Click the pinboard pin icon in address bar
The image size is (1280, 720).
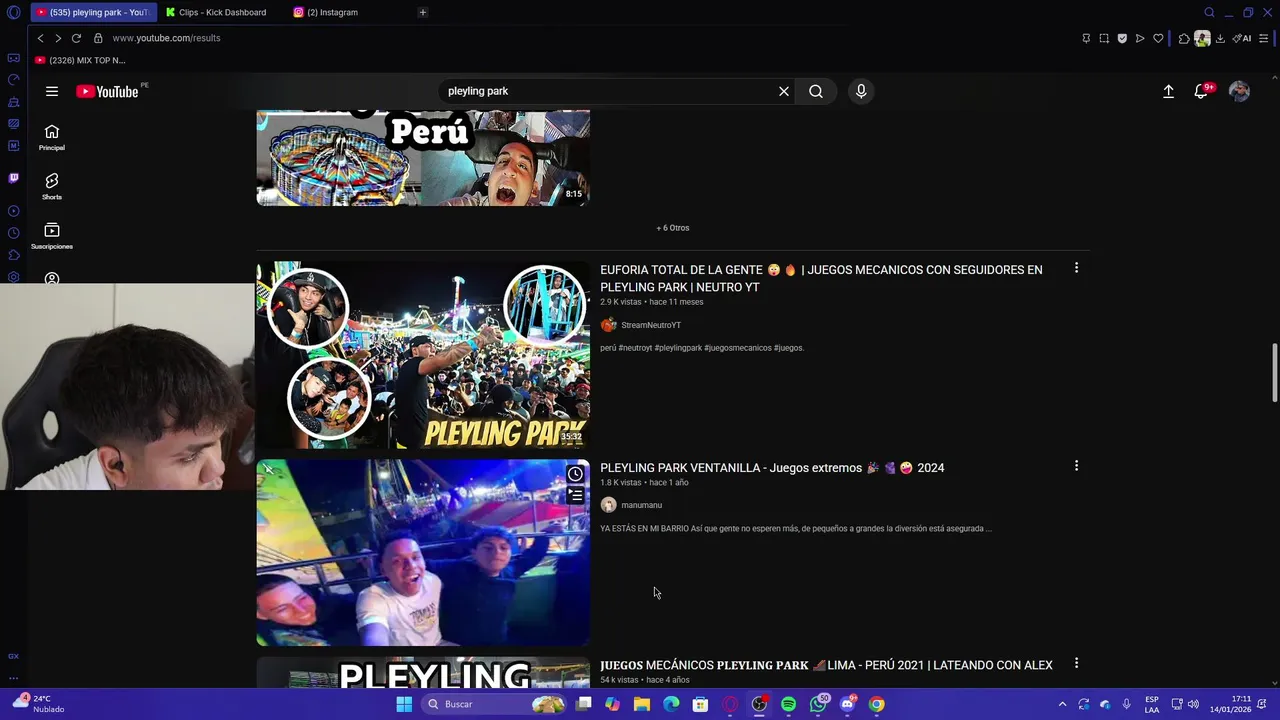pos(1086,38)
